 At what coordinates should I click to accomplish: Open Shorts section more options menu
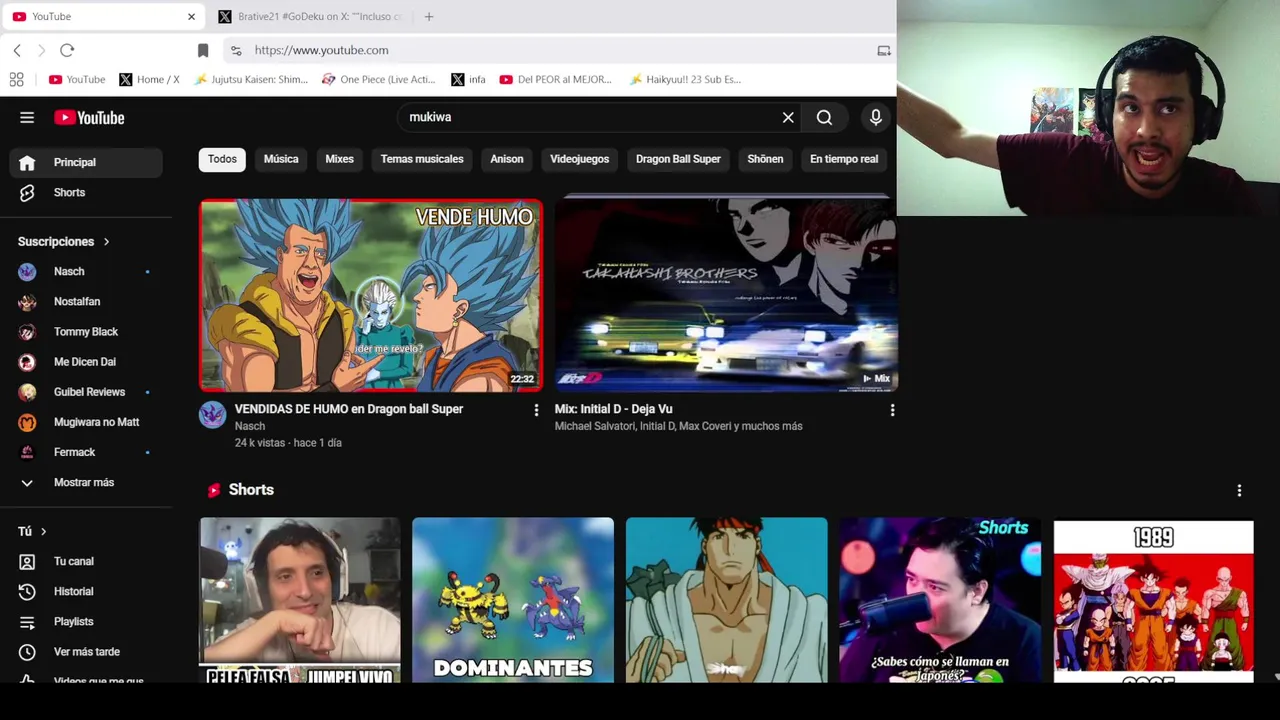(1239, 490)
